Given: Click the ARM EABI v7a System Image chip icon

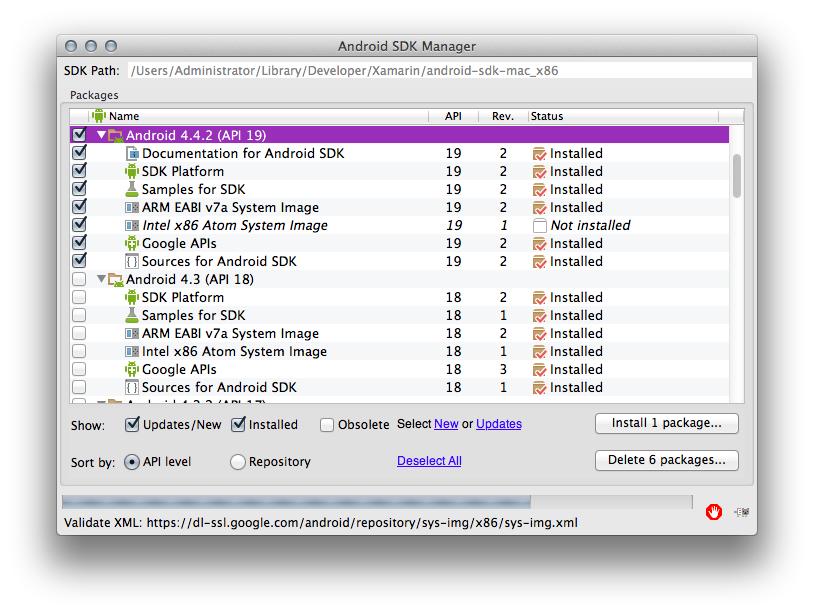Looking at the screenshot, I should point(134,207).
